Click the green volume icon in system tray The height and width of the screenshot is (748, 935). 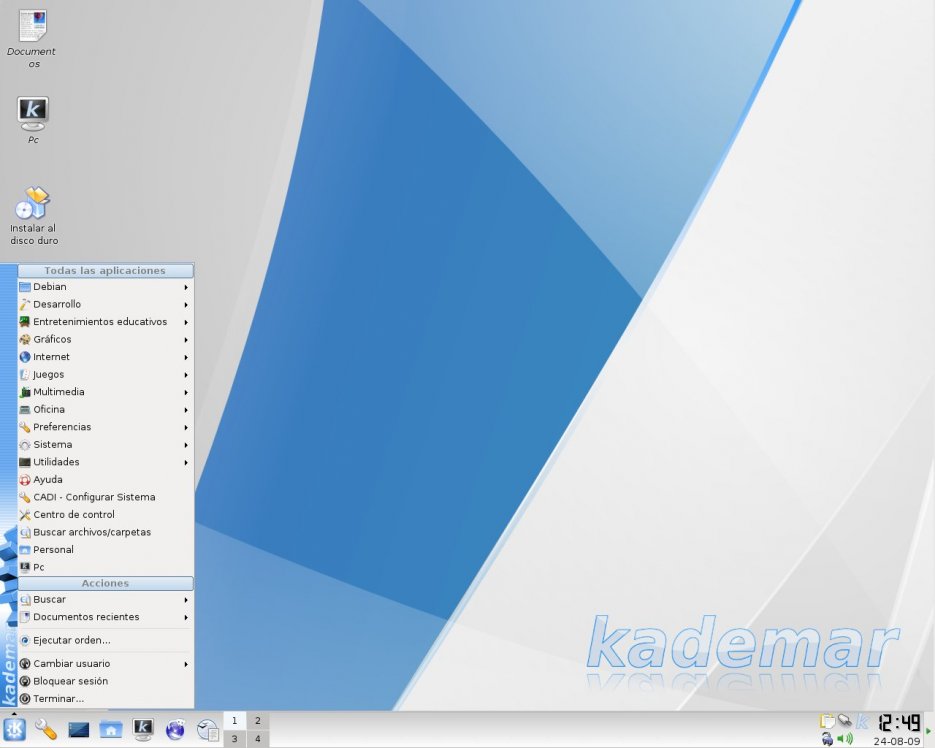[x=845, y=738]
